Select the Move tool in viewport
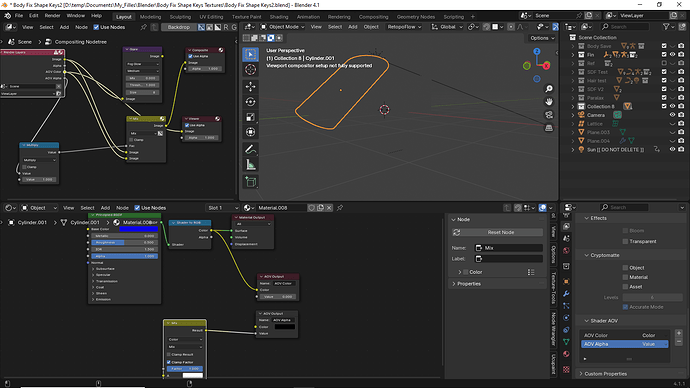This screenshot has height=388, width=690. point(250,86)
